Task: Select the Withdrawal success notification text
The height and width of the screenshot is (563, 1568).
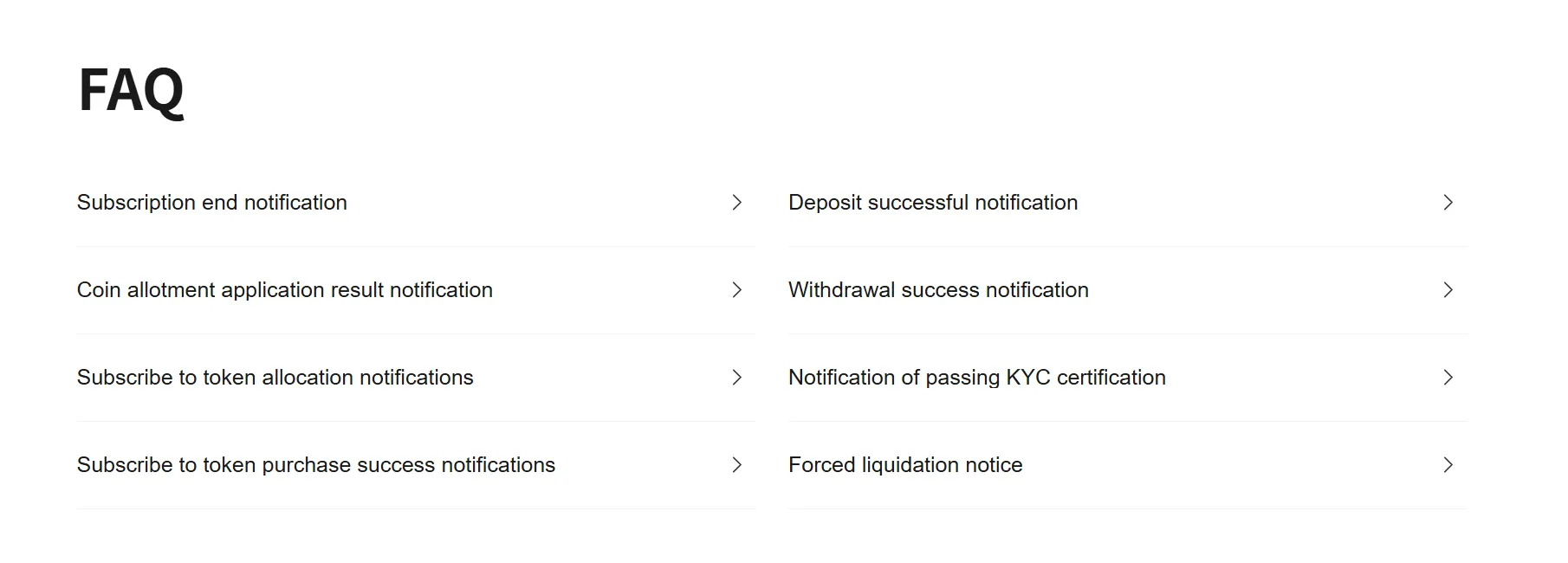Action: (x=938, y=290)
